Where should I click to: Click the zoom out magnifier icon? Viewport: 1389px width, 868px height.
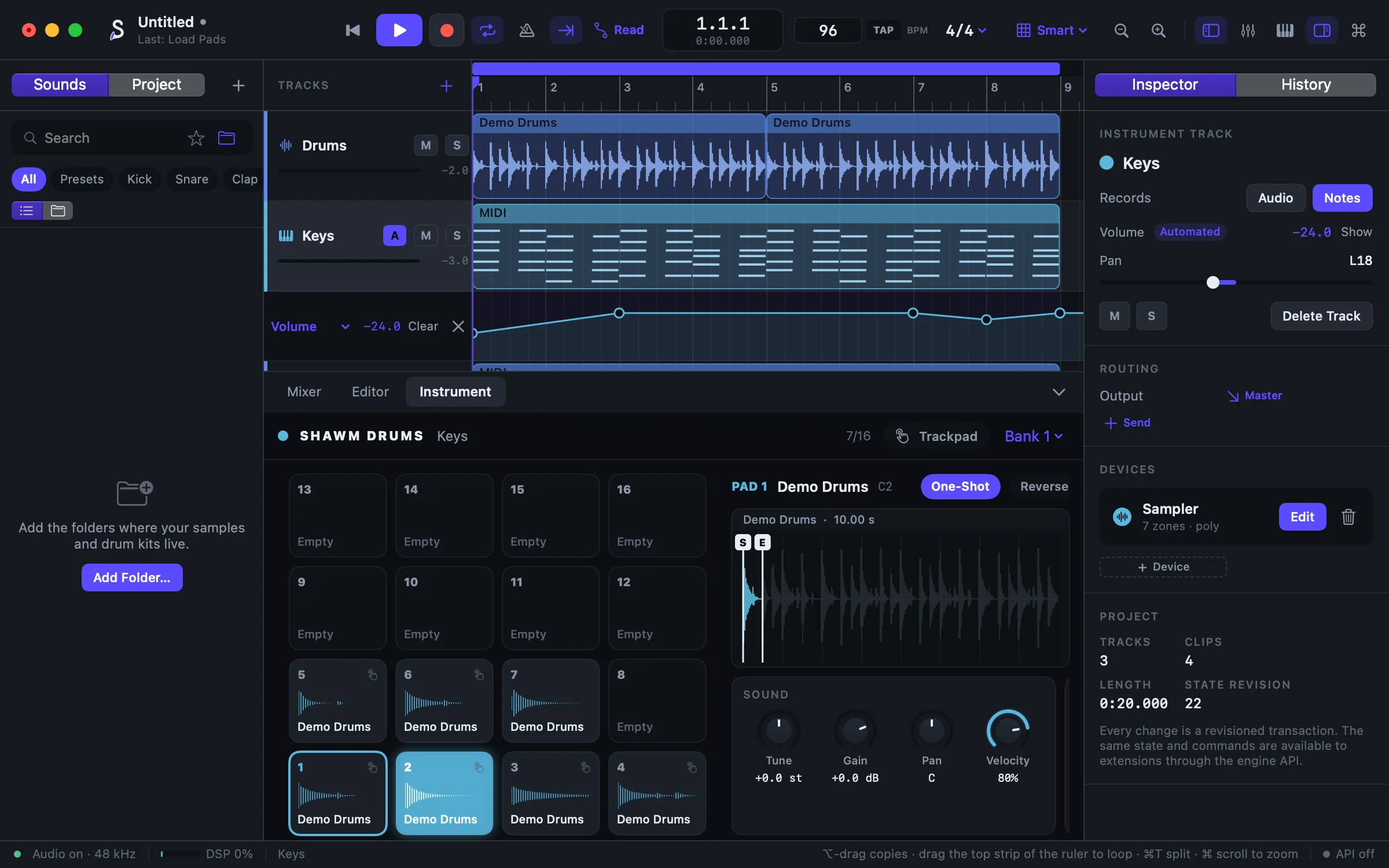click(1121, 30)
